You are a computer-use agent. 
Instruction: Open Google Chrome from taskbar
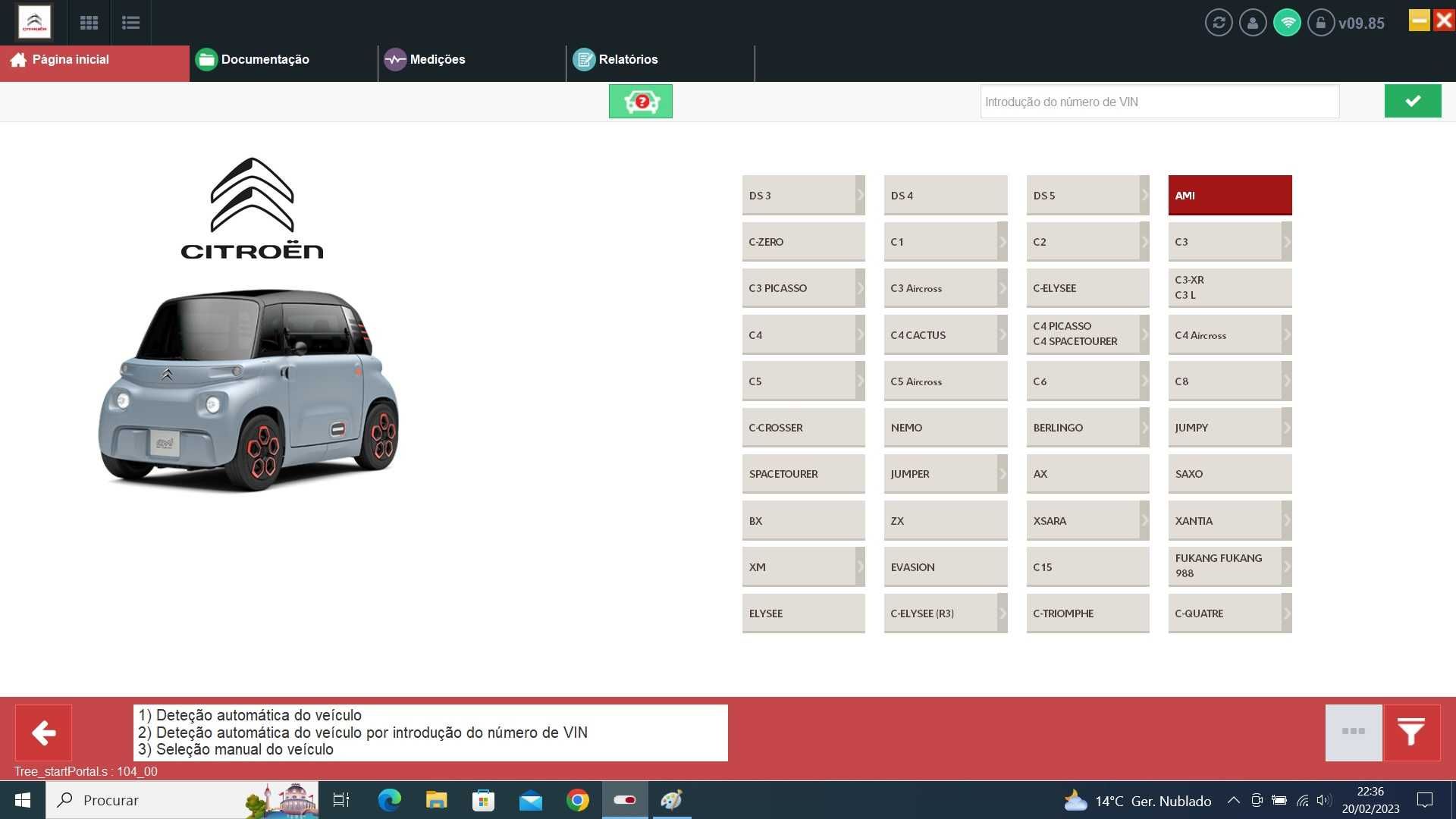pyautogui.click(x=578, y=800)
